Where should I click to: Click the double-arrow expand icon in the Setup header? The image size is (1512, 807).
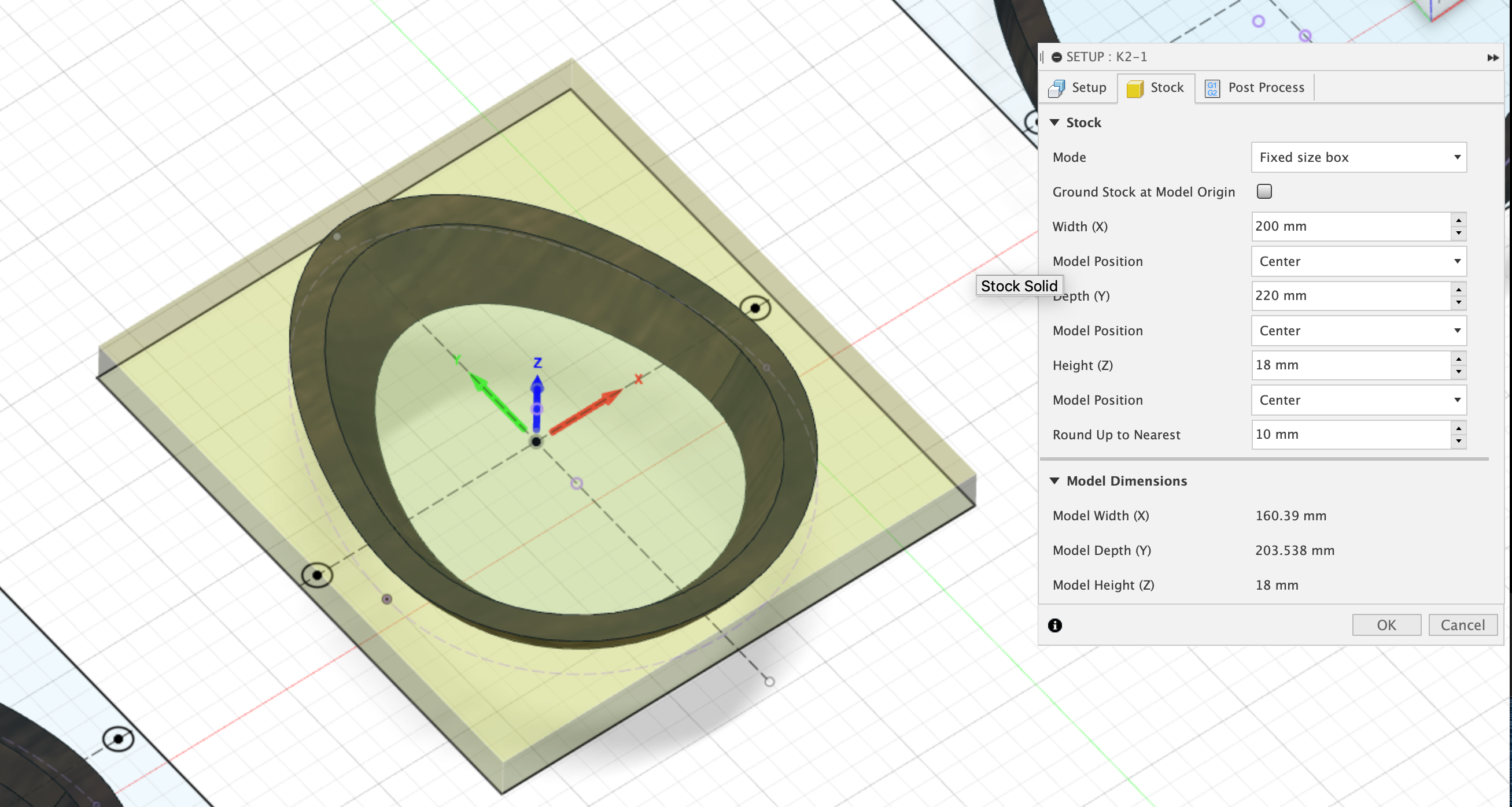(1493, 57)
